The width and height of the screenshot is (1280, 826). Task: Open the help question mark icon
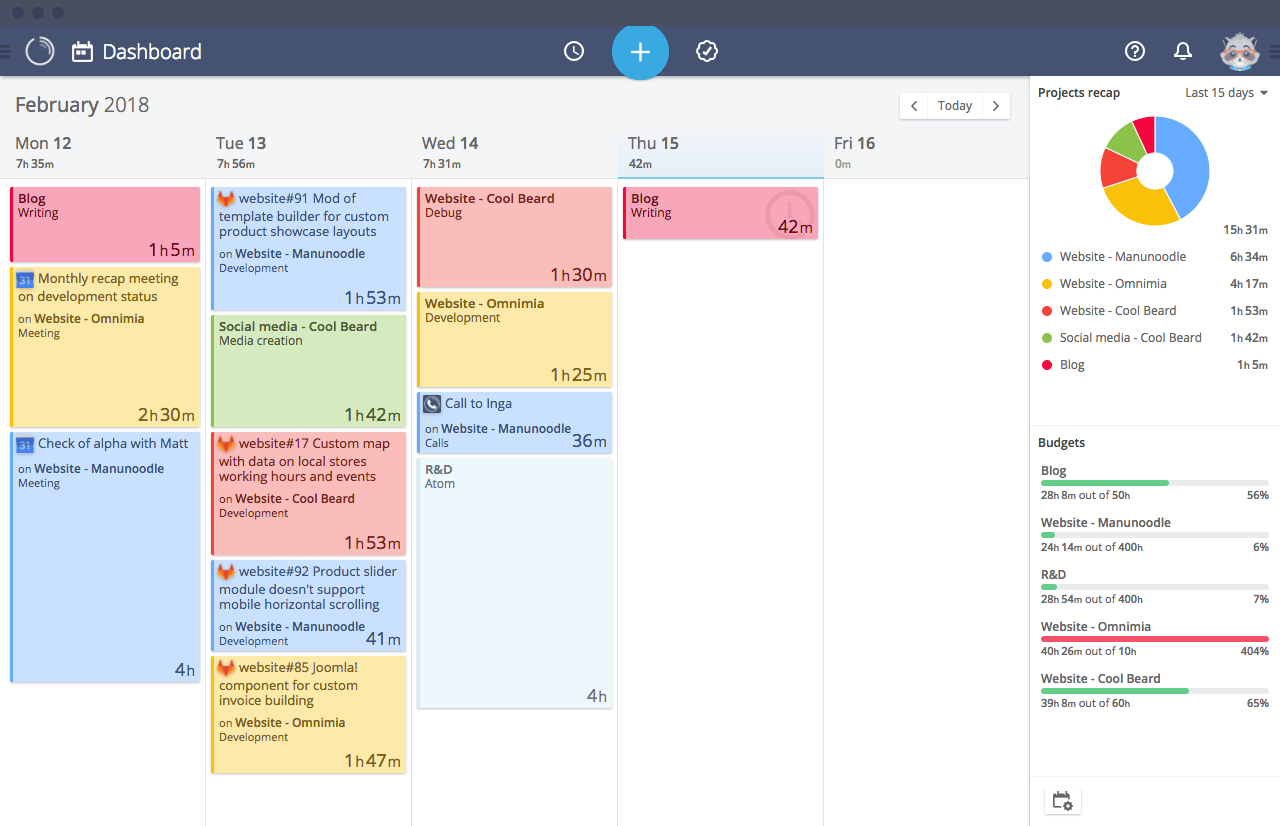(x=1135, y=51)
